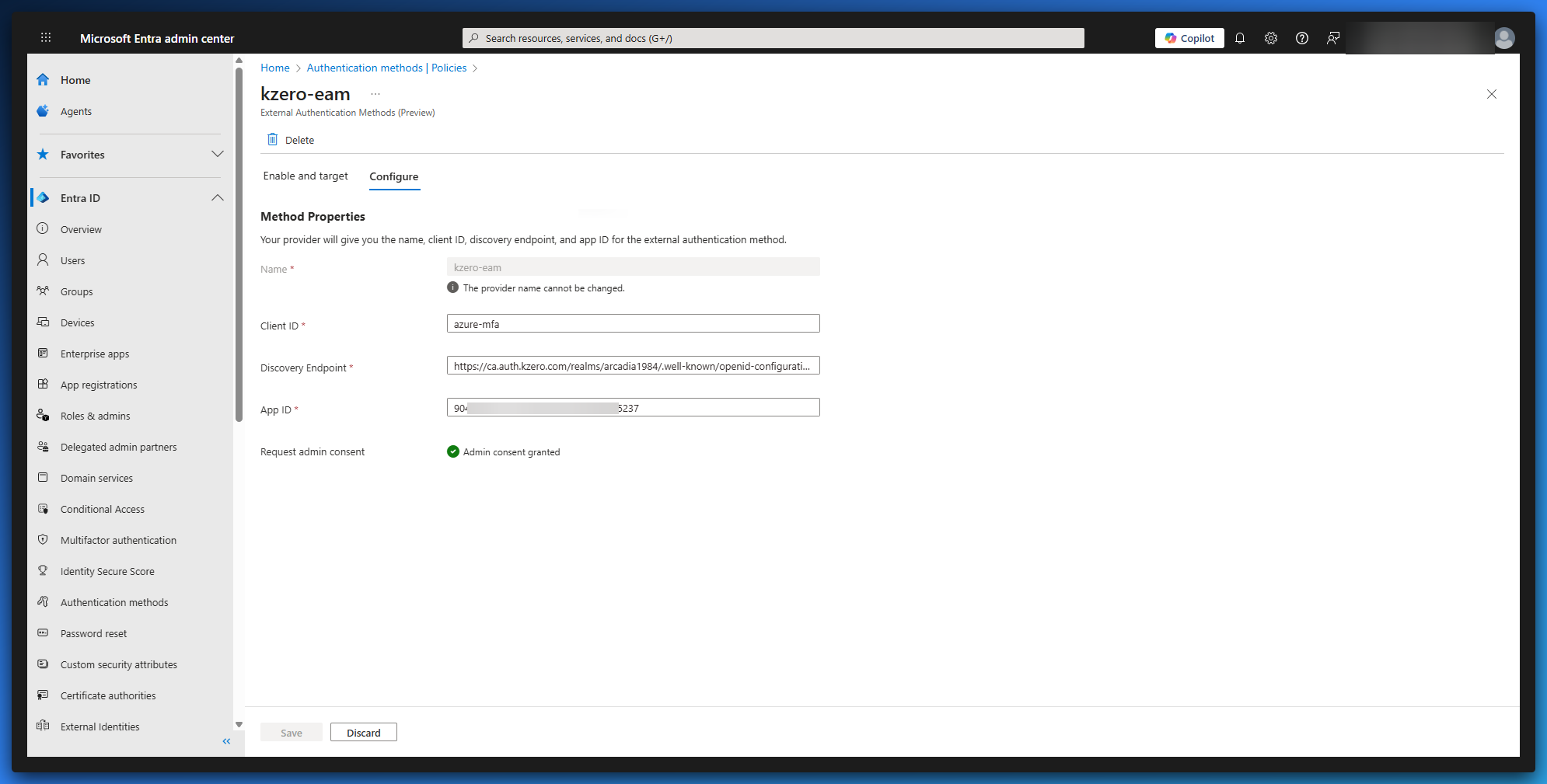Click the App registrations icon
Image resolution: width=1547 pixels, height=784 pixels.
pyautogui.click(x=43, y=384)
